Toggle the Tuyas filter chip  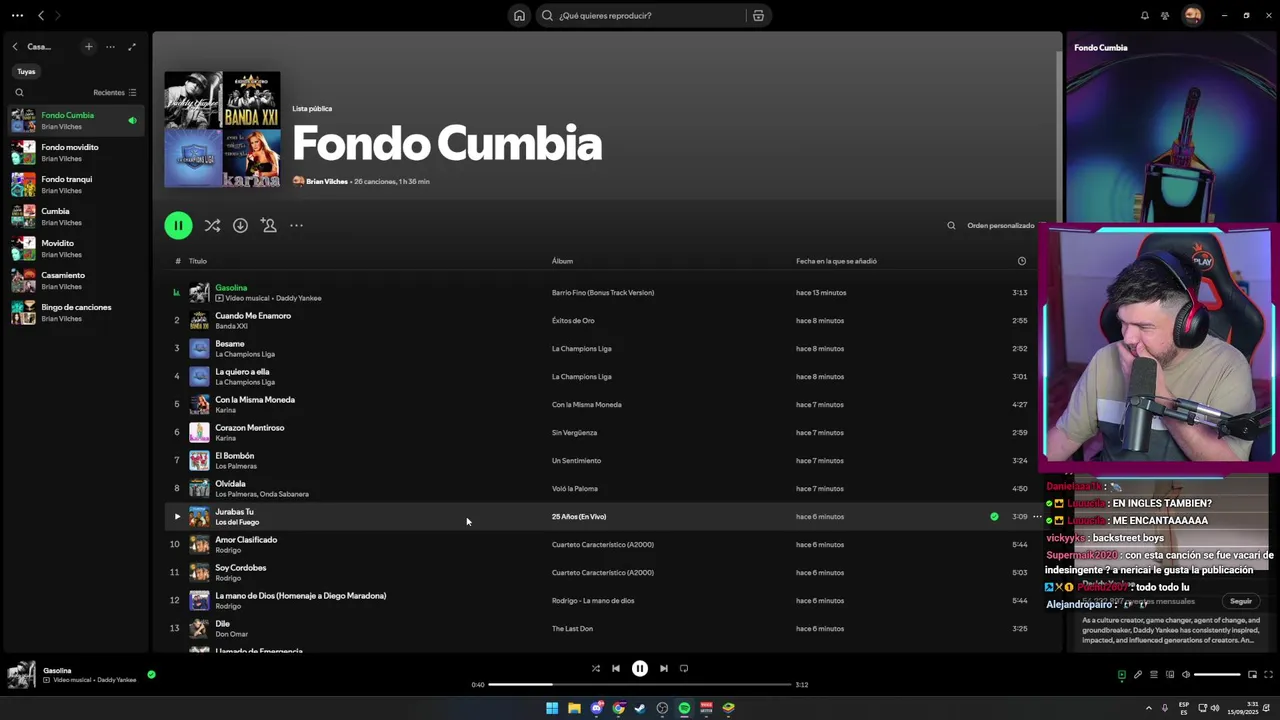(26, 71)
